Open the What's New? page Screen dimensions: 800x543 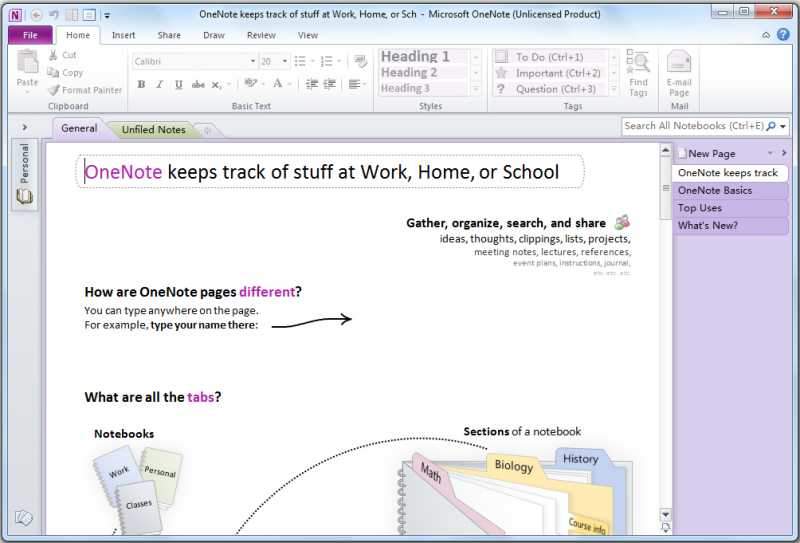click(730, 226)
